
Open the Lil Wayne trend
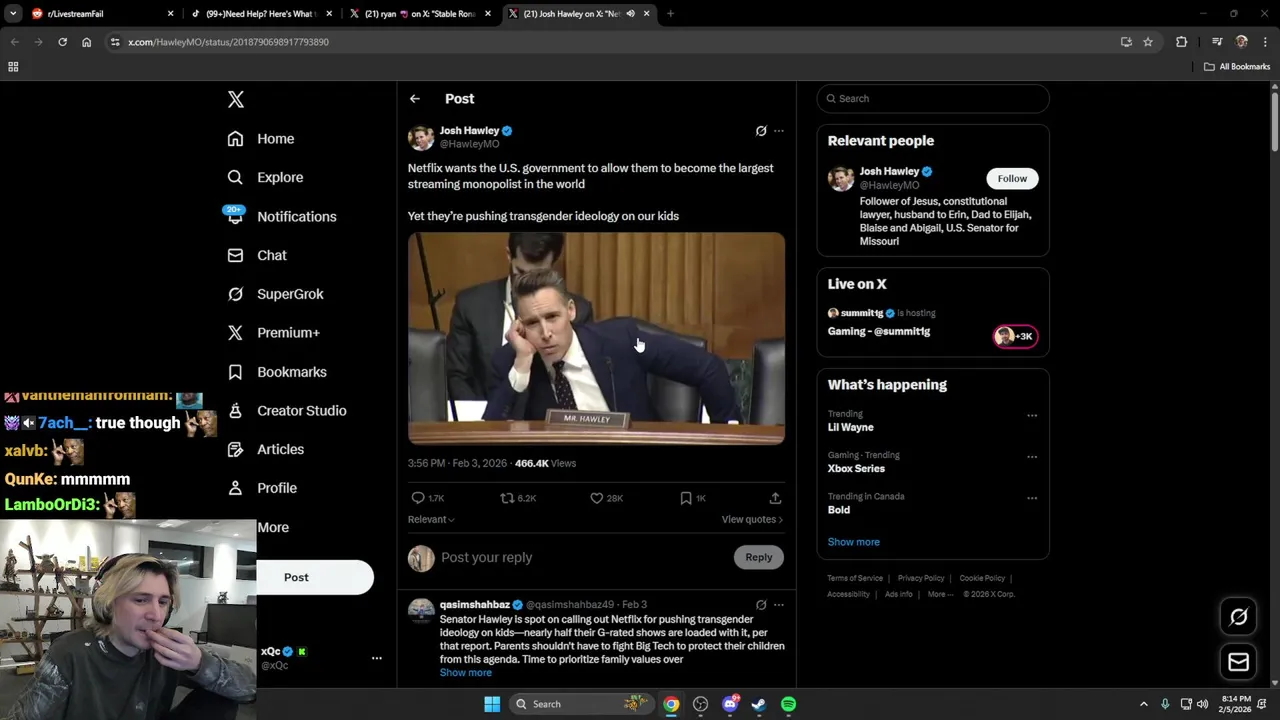[x=851, y=427]
